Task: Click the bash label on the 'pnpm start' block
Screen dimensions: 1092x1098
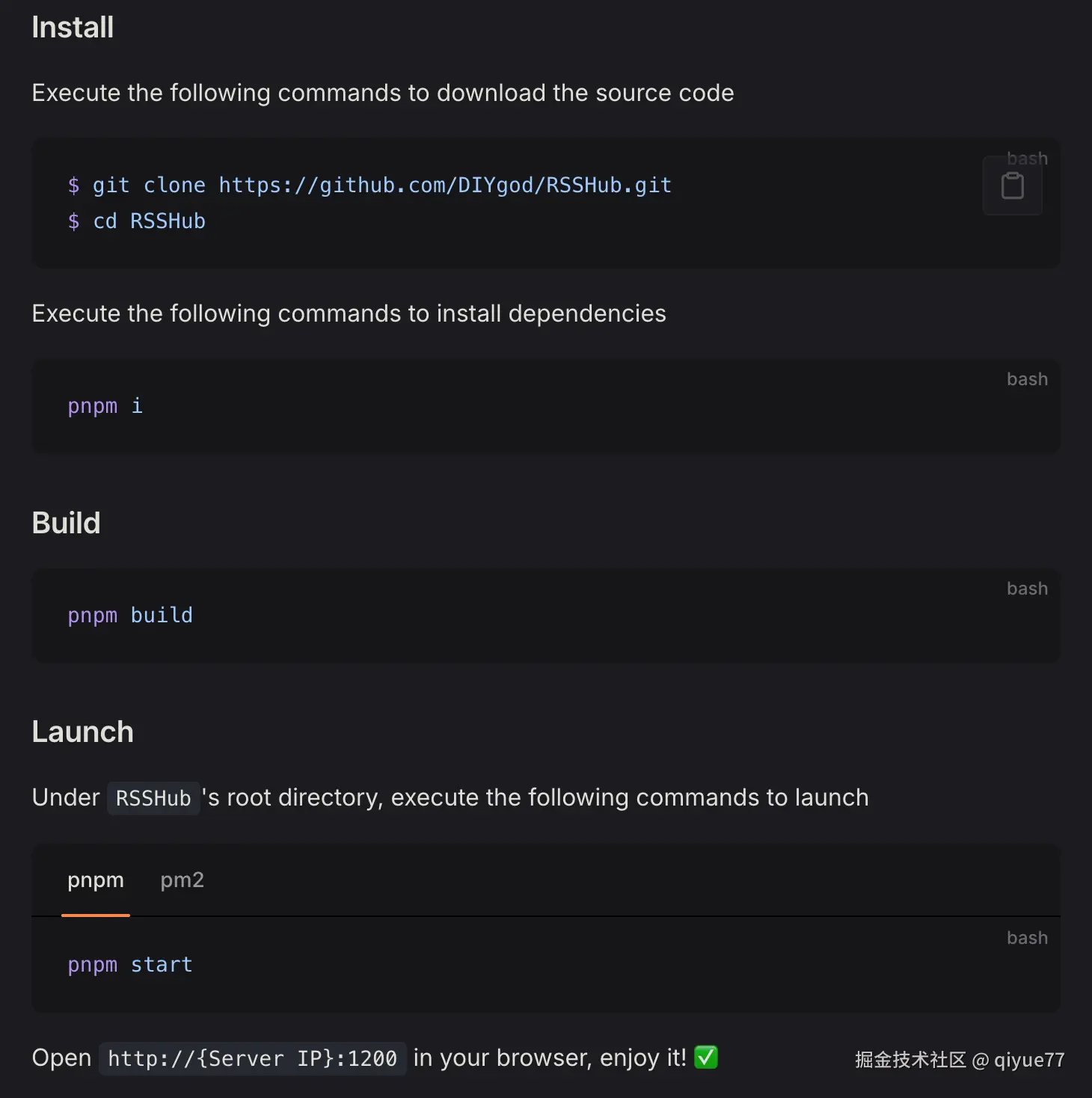Action: click(x=1026, y=938)
